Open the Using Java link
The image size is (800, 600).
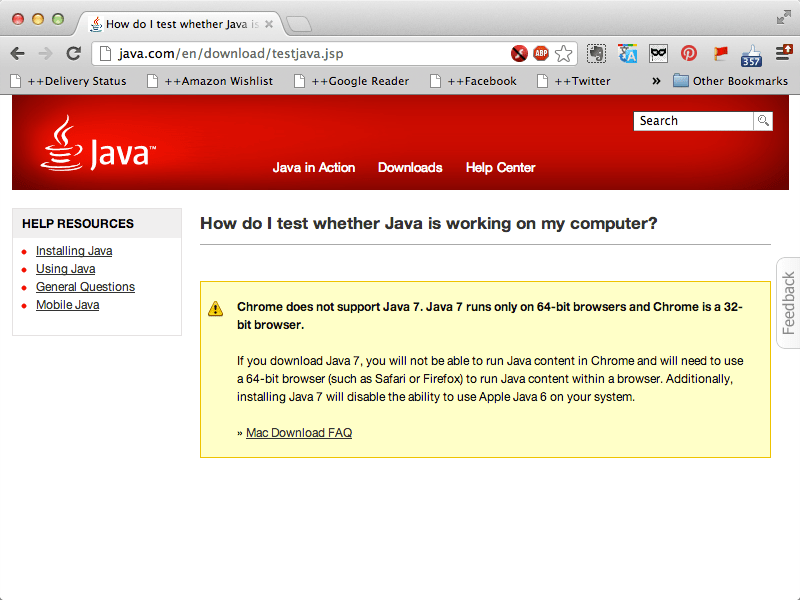coord(65,269)
